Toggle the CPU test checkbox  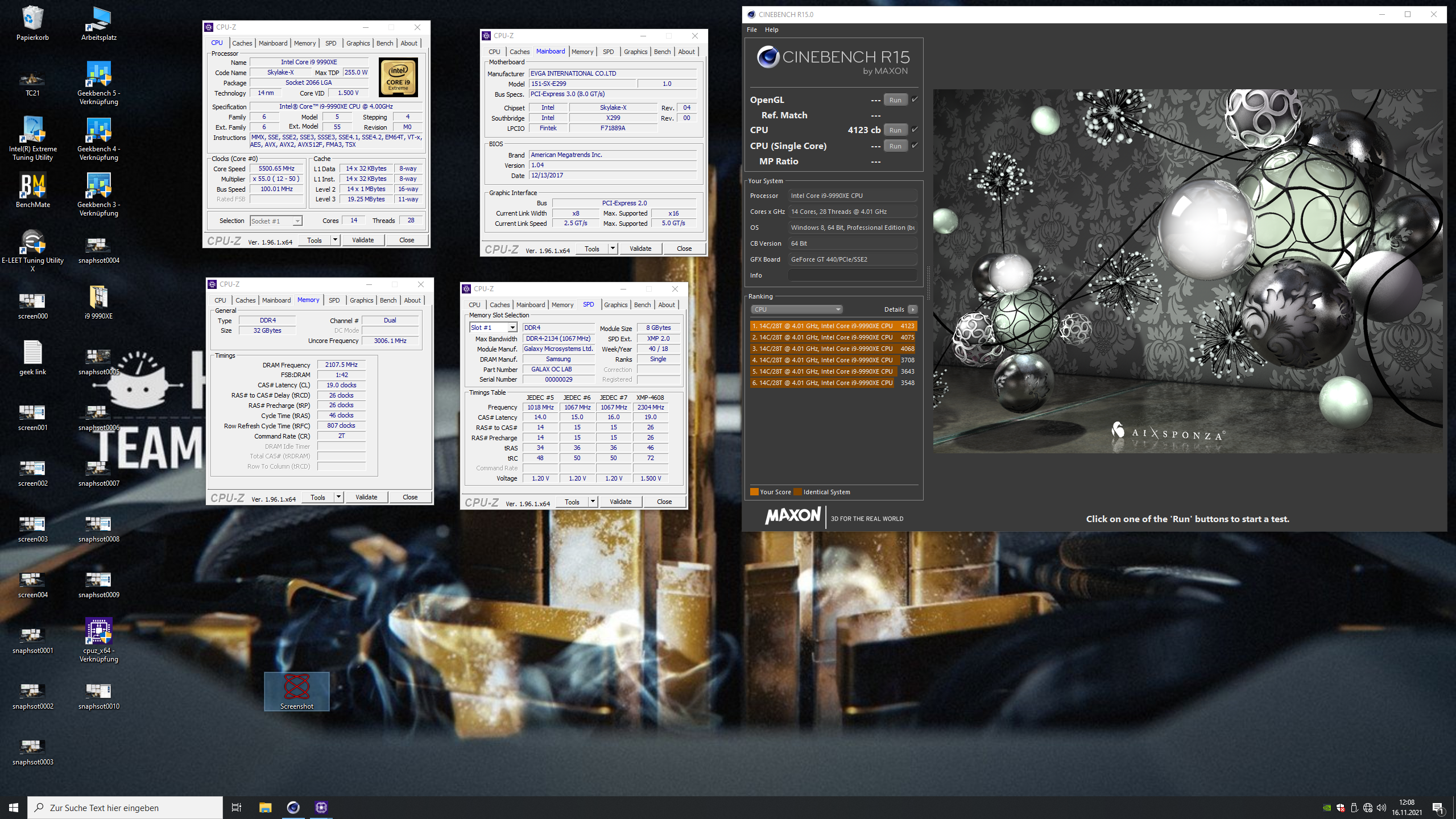[915, 130]
